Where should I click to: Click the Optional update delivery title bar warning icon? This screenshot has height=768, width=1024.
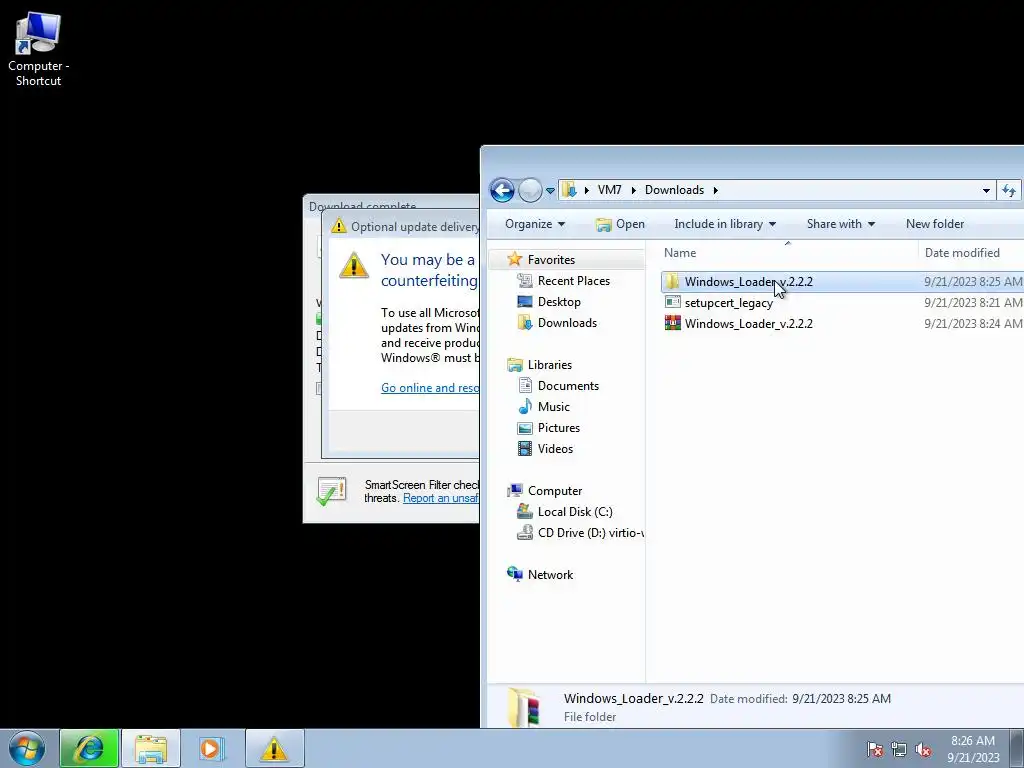click(338, 226)
